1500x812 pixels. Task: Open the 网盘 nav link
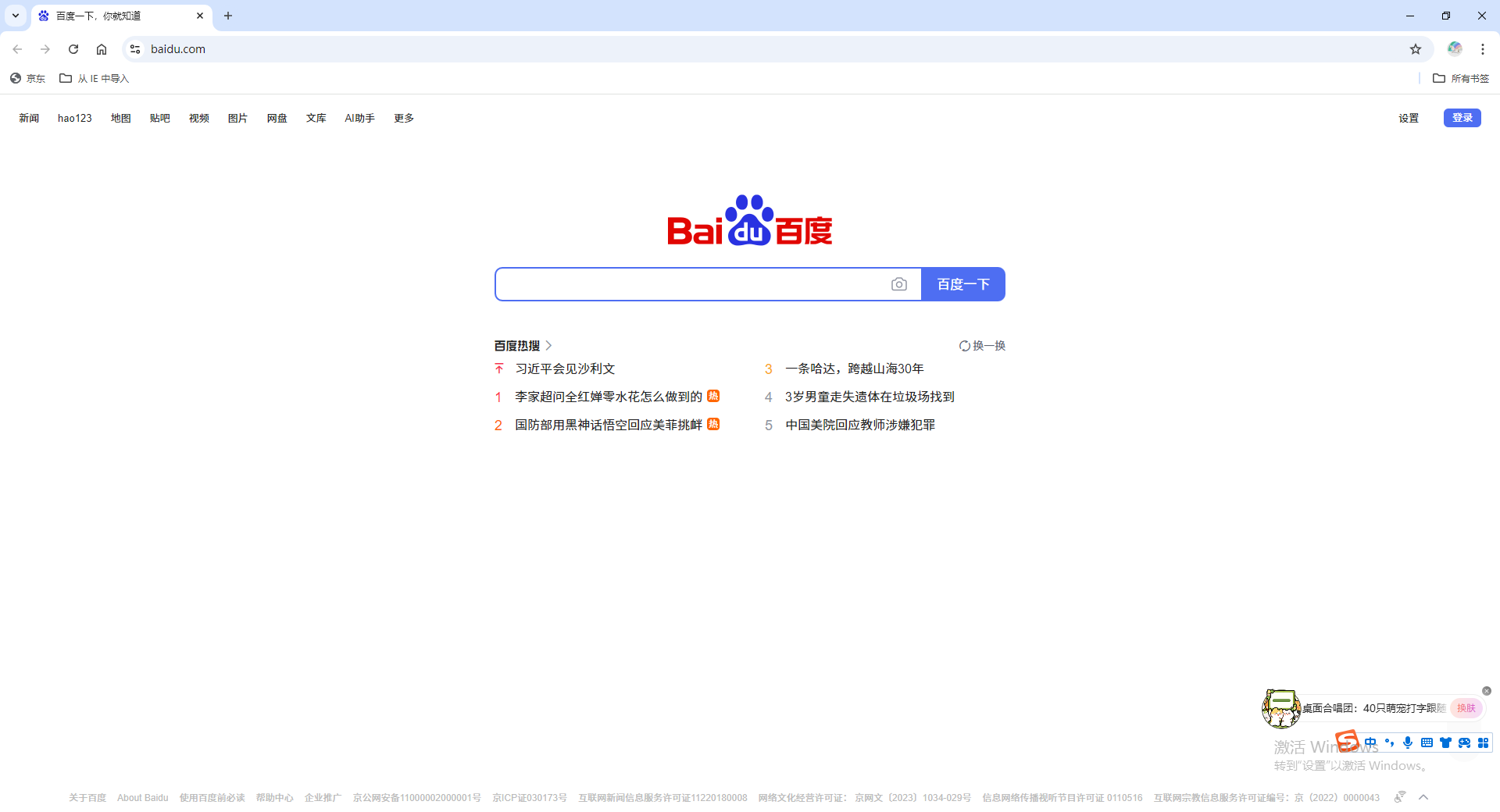[277, 118]
